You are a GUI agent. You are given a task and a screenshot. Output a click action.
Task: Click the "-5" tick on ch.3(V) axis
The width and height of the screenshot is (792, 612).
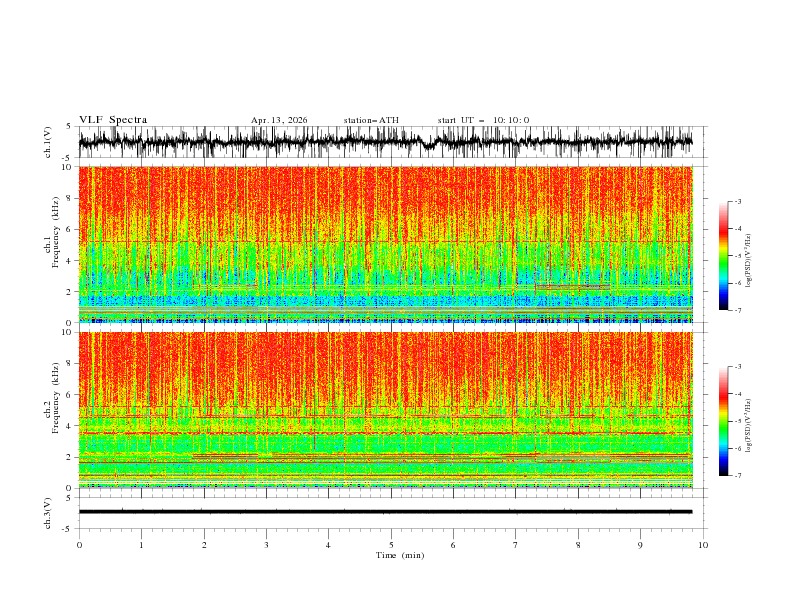pyautogui.click(x=68, y=529)
